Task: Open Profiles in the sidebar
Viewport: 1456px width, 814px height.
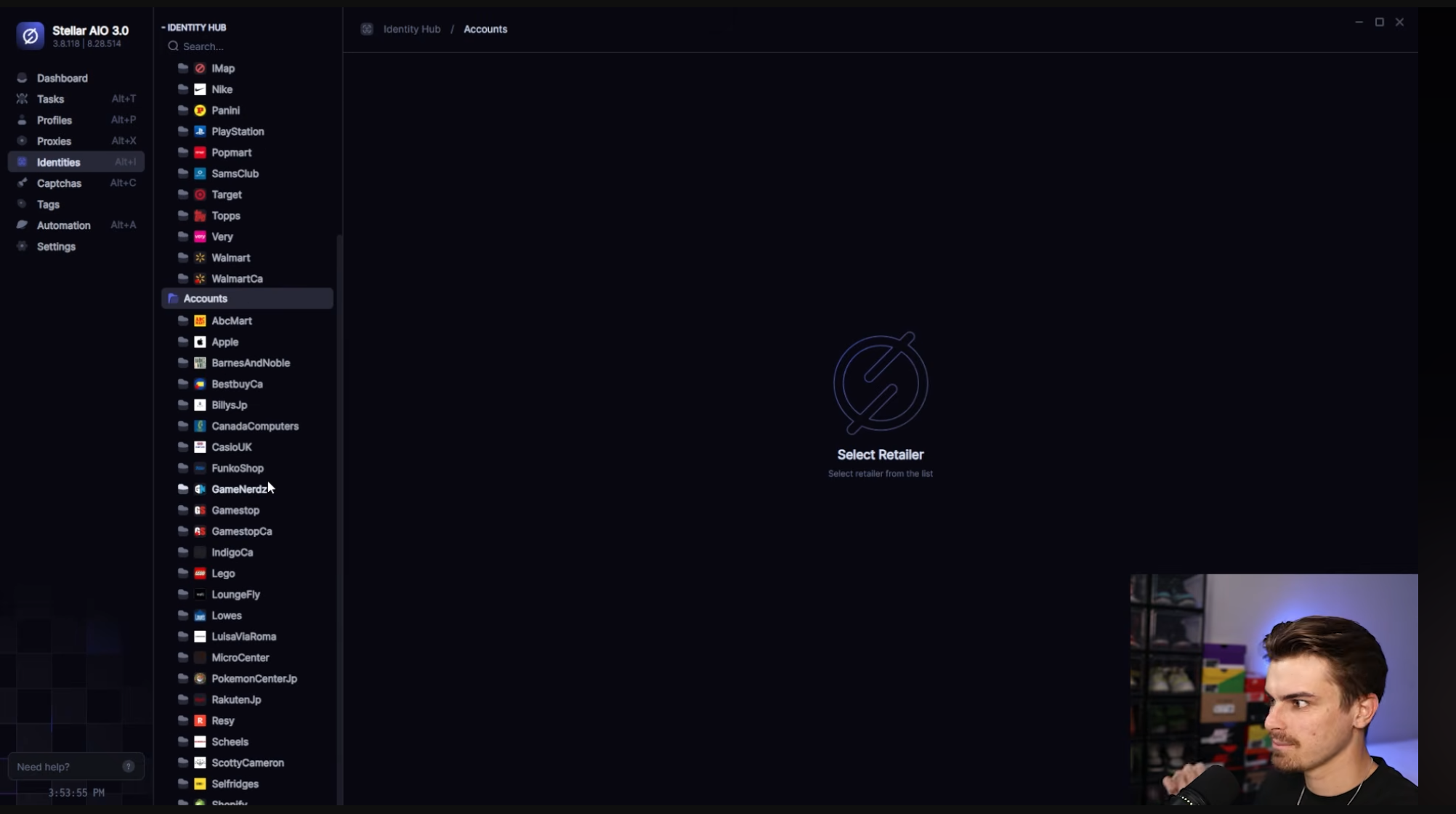Action: click(76, 120)
